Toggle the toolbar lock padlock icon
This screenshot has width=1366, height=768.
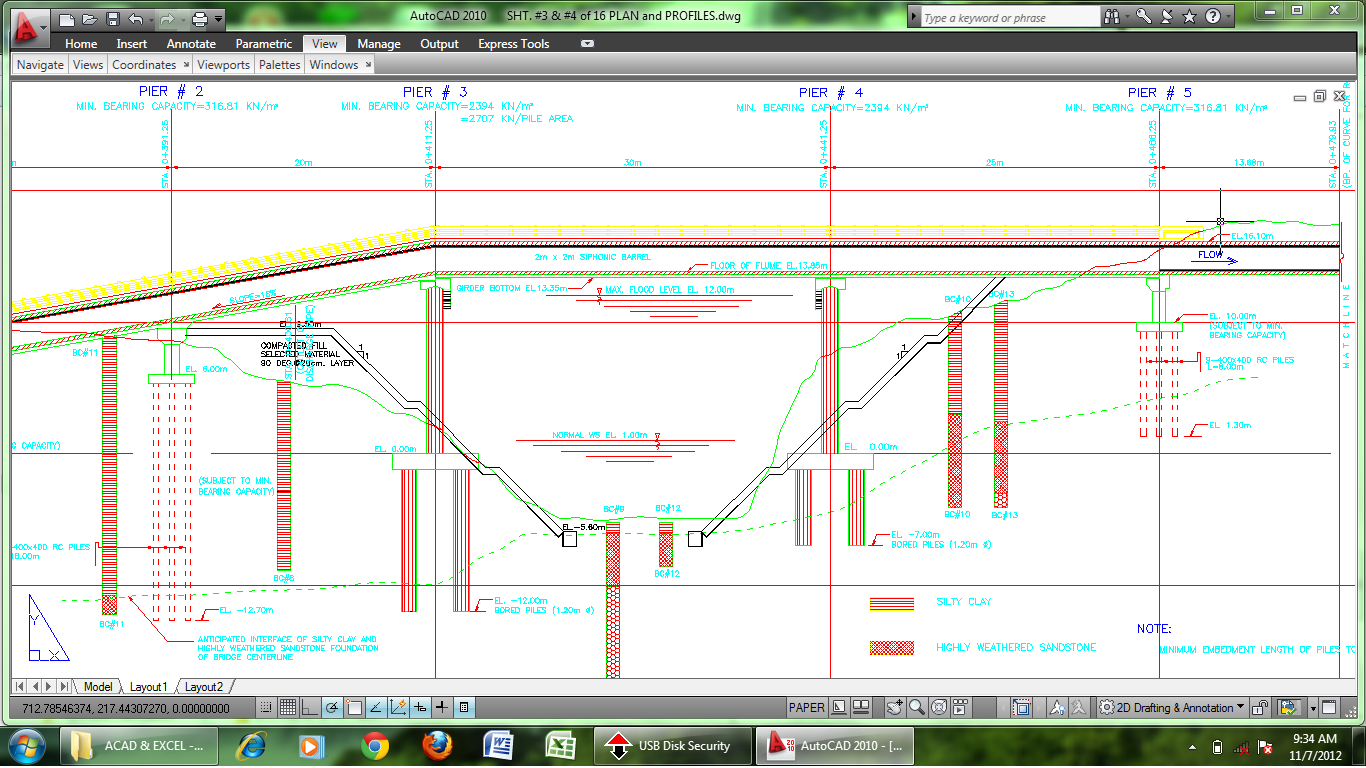pos(1261,708)
